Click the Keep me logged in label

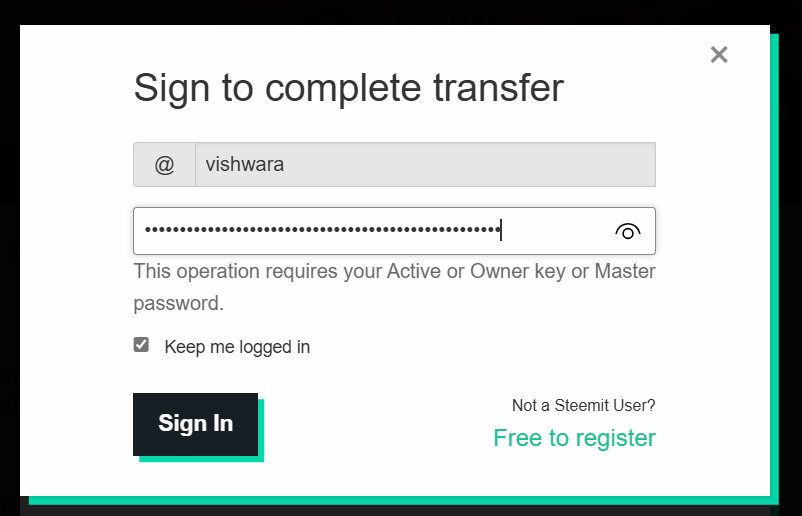coord(237,347)
